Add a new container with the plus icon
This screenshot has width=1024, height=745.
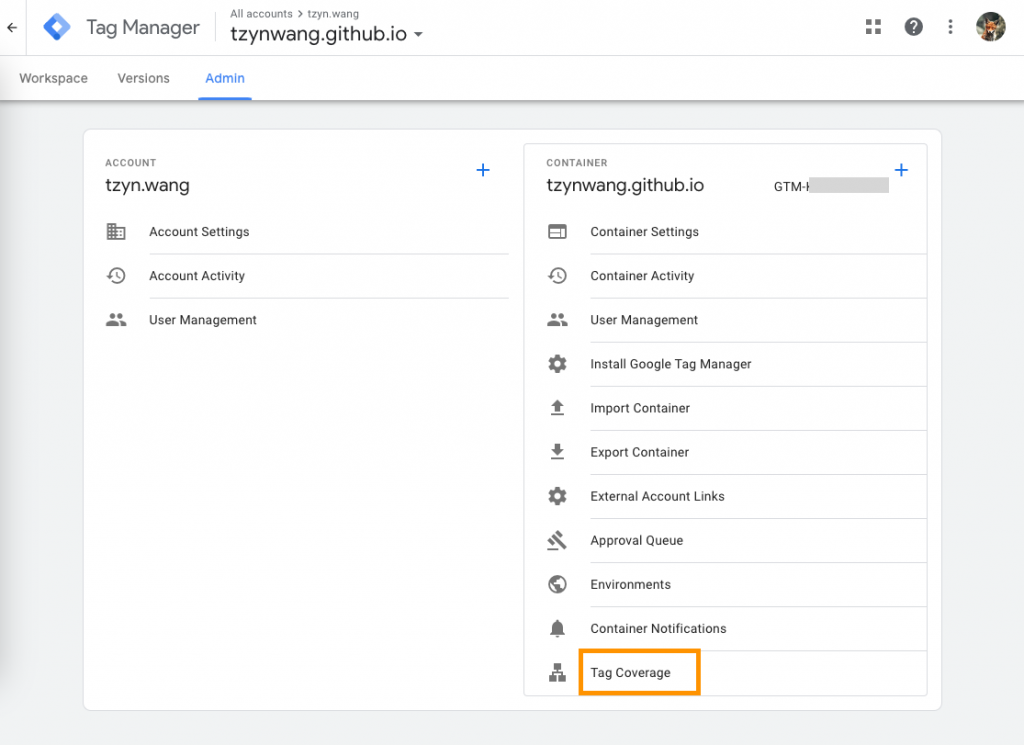[x=901, y=170]
